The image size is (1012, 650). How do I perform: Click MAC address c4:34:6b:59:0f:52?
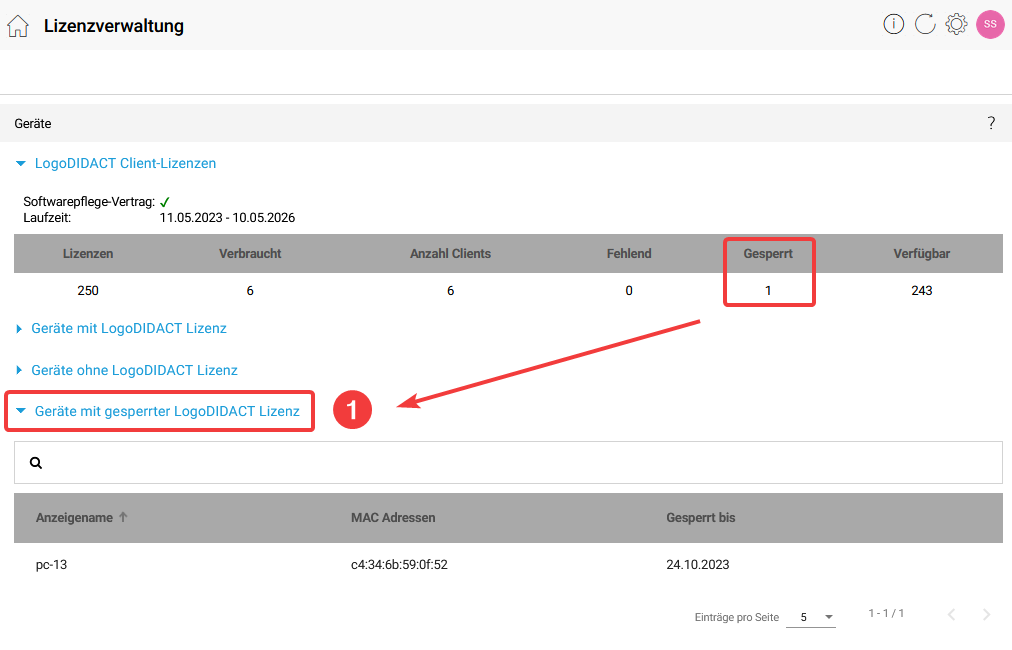400,565
